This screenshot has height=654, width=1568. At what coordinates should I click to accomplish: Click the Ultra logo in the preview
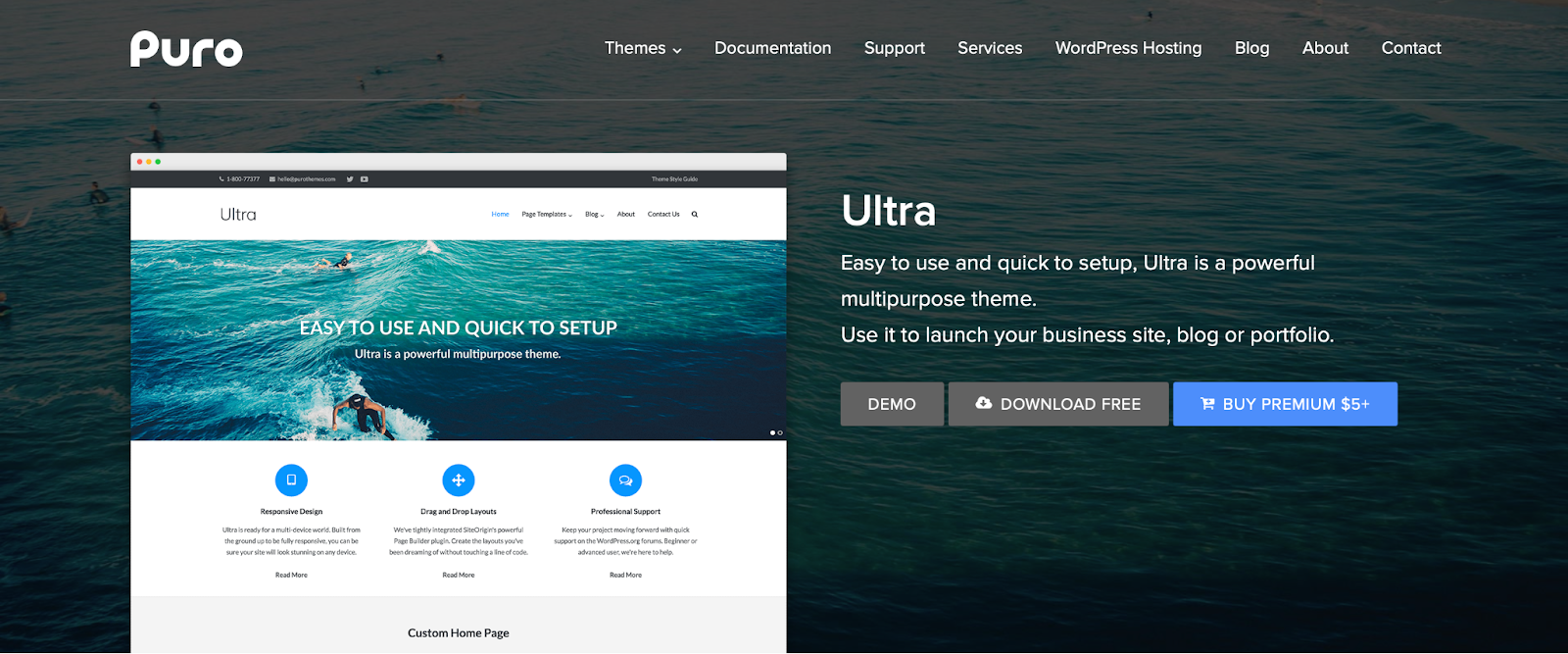238,215
